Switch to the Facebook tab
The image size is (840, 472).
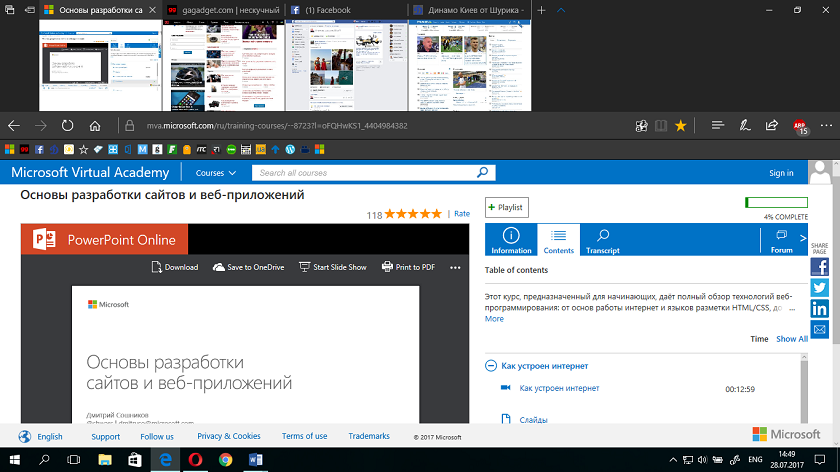coord(347,10)
